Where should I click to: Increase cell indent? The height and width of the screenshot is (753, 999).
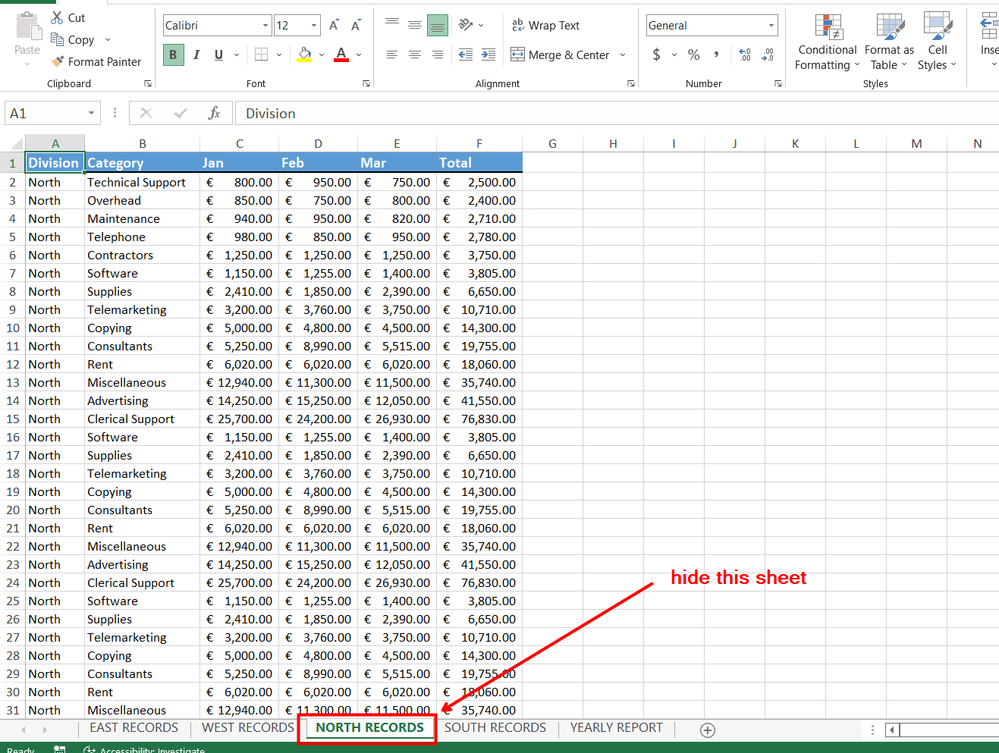pyautogui.click(x=488, y=55)
